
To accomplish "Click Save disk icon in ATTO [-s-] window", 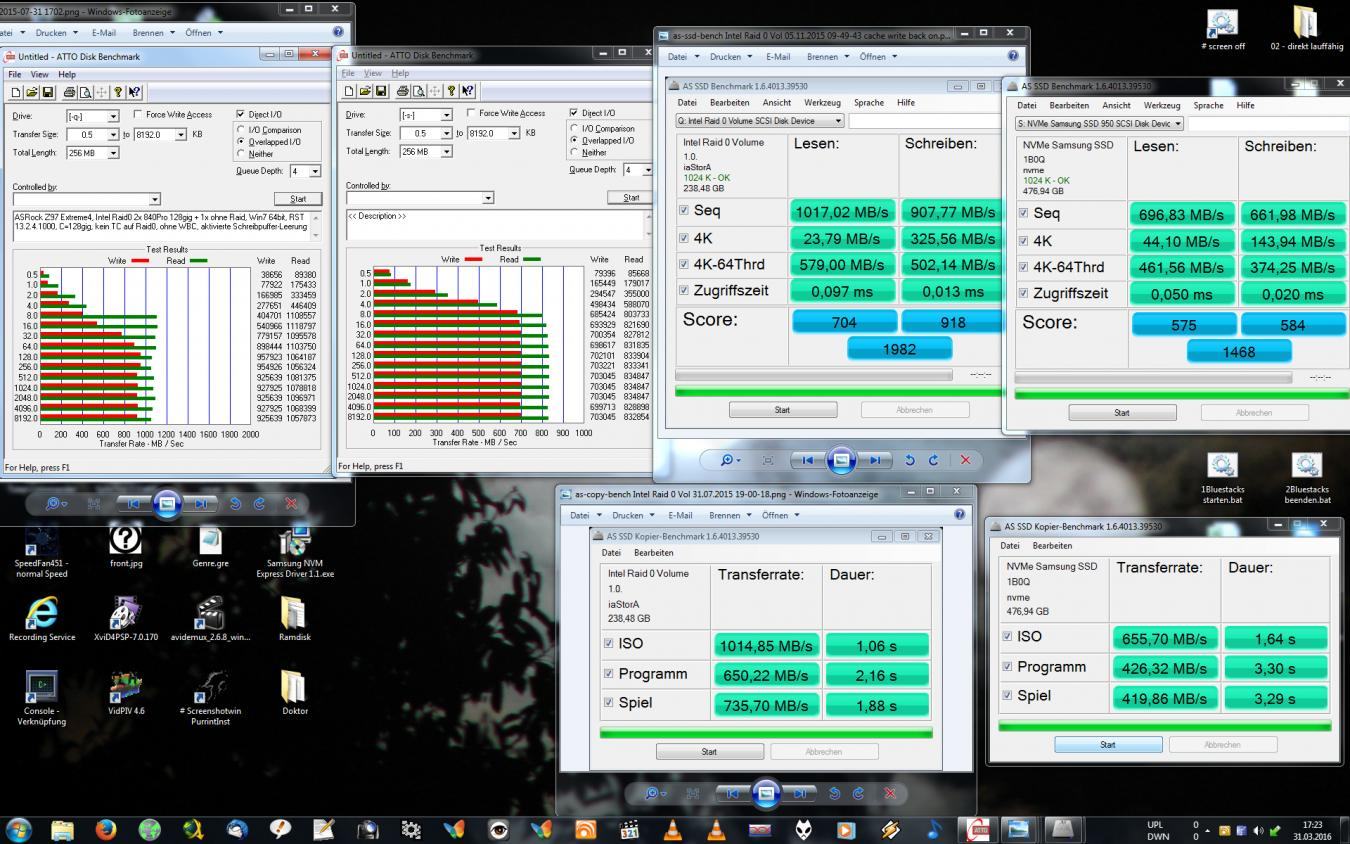I will (x=381, y=91).
